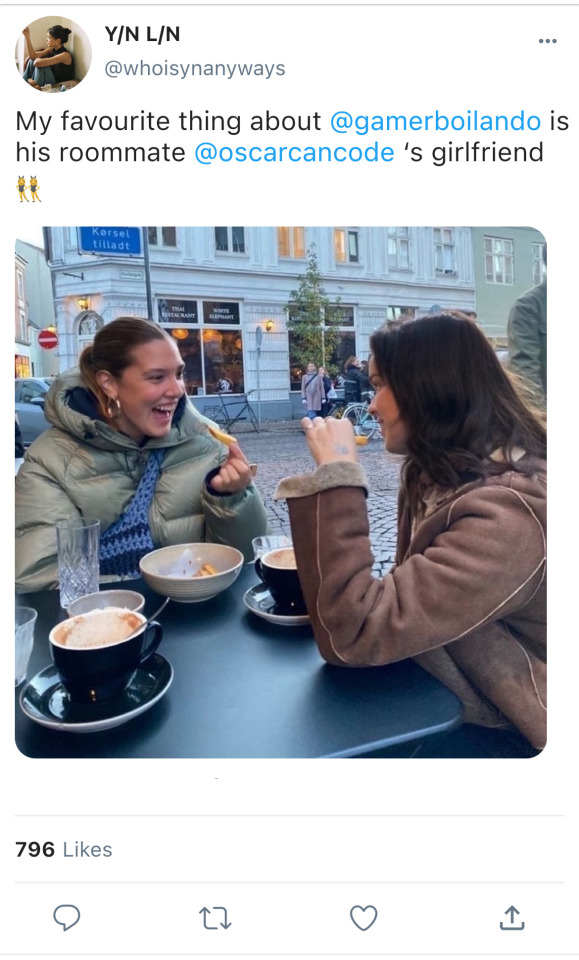
Task: Visit the @oscarcancode mention
Action: click(294, 152)
